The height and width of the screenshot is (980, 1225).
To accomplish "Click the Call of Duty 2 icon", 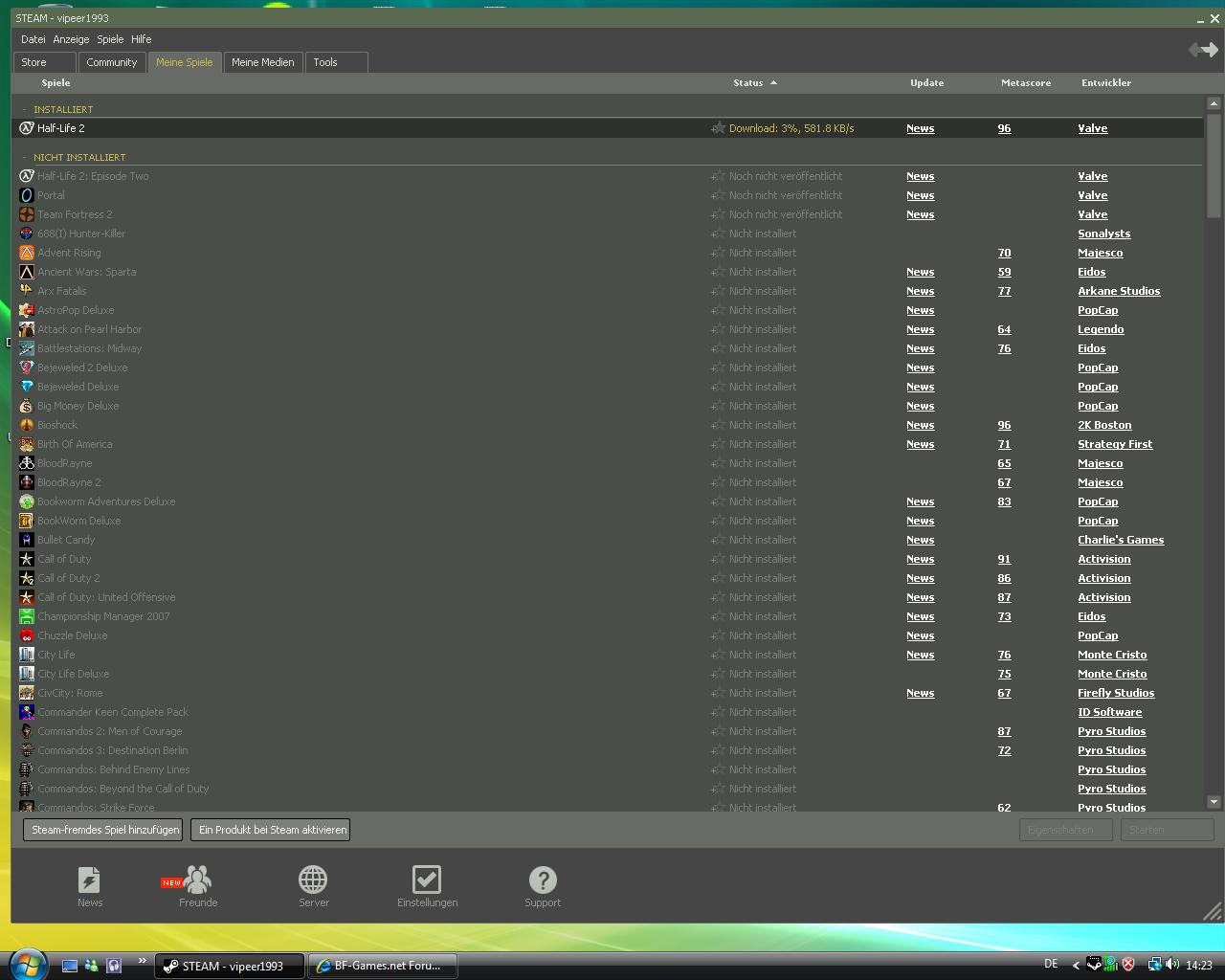I will pyautogui.click(x=27, y=578).
